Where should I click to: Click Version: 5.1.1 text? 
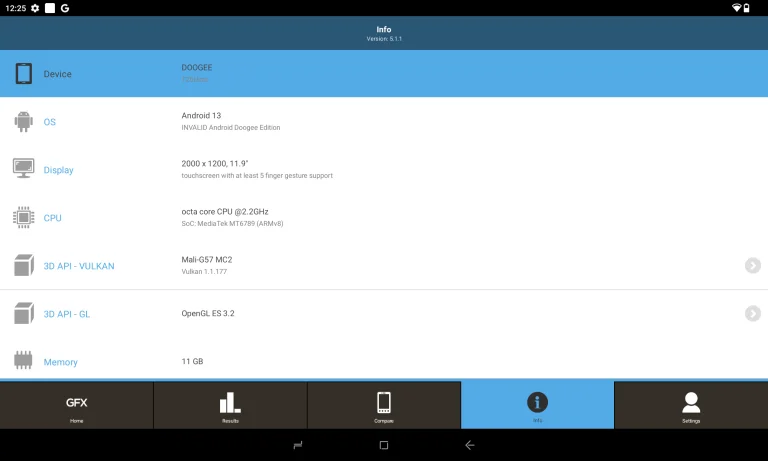click(x=384, y=39)
